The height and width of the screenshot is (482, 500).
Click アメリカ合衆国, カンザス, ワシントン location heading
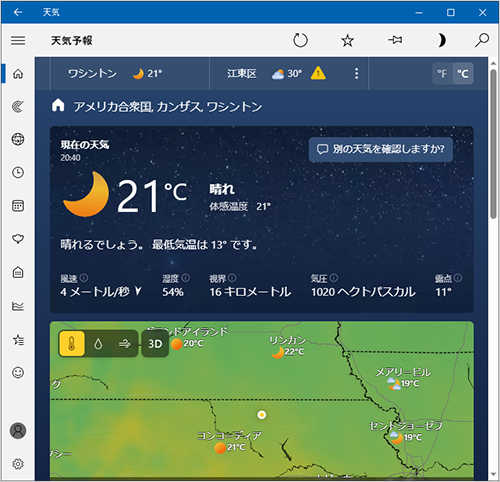[168, 107]
